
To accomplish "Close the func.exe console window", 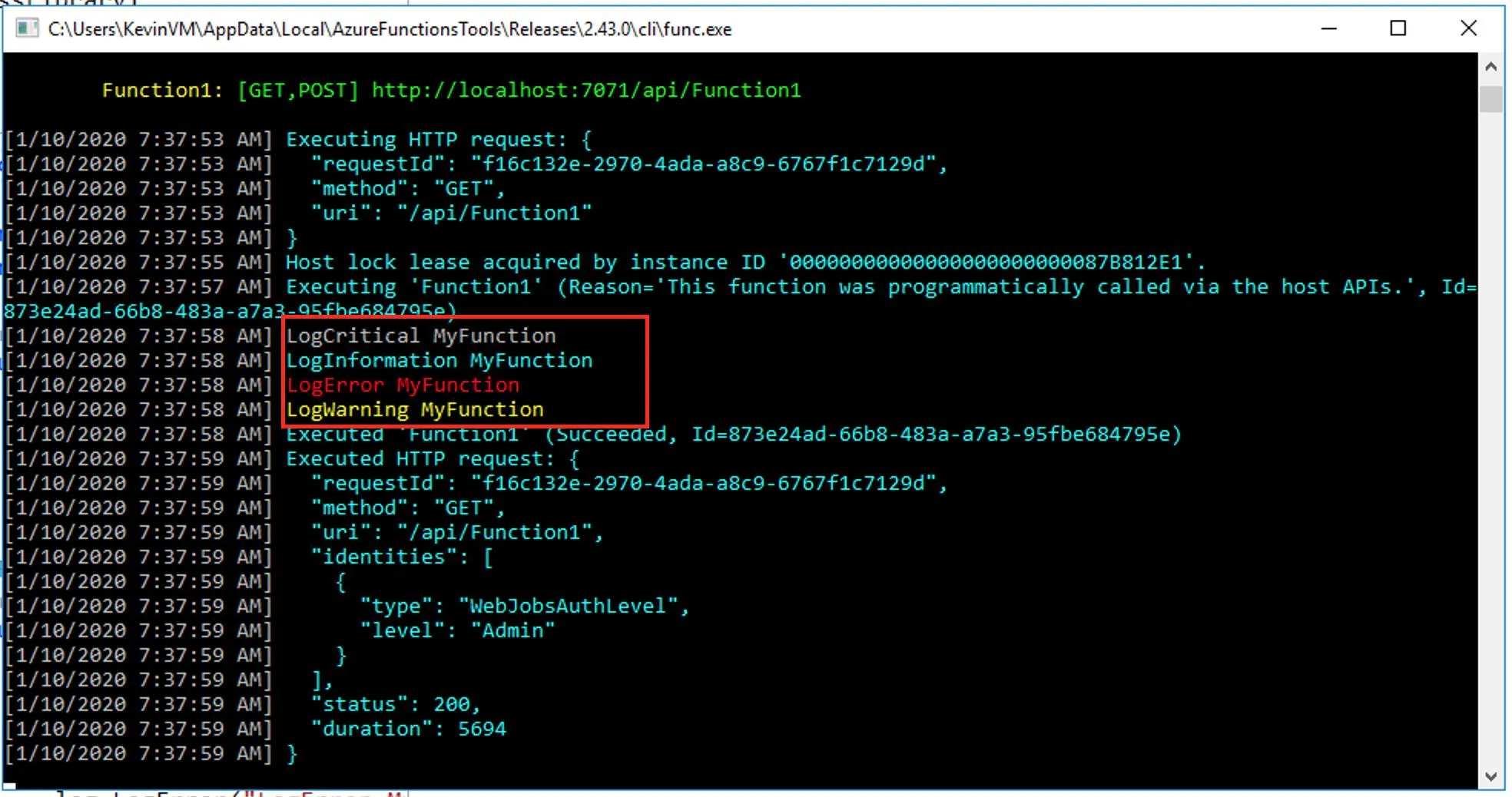I will click(1468, 28).
